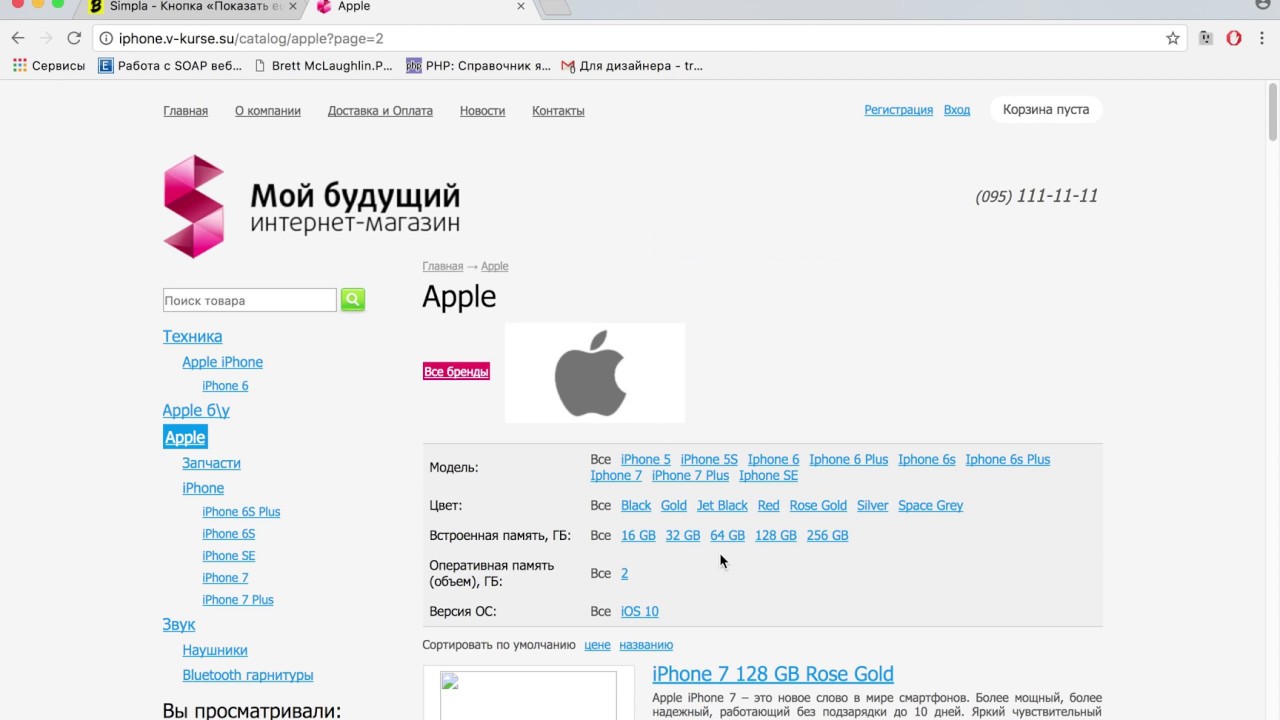Sort products by цене
The width and height of the screenshot is (1280, 720).
597,645
